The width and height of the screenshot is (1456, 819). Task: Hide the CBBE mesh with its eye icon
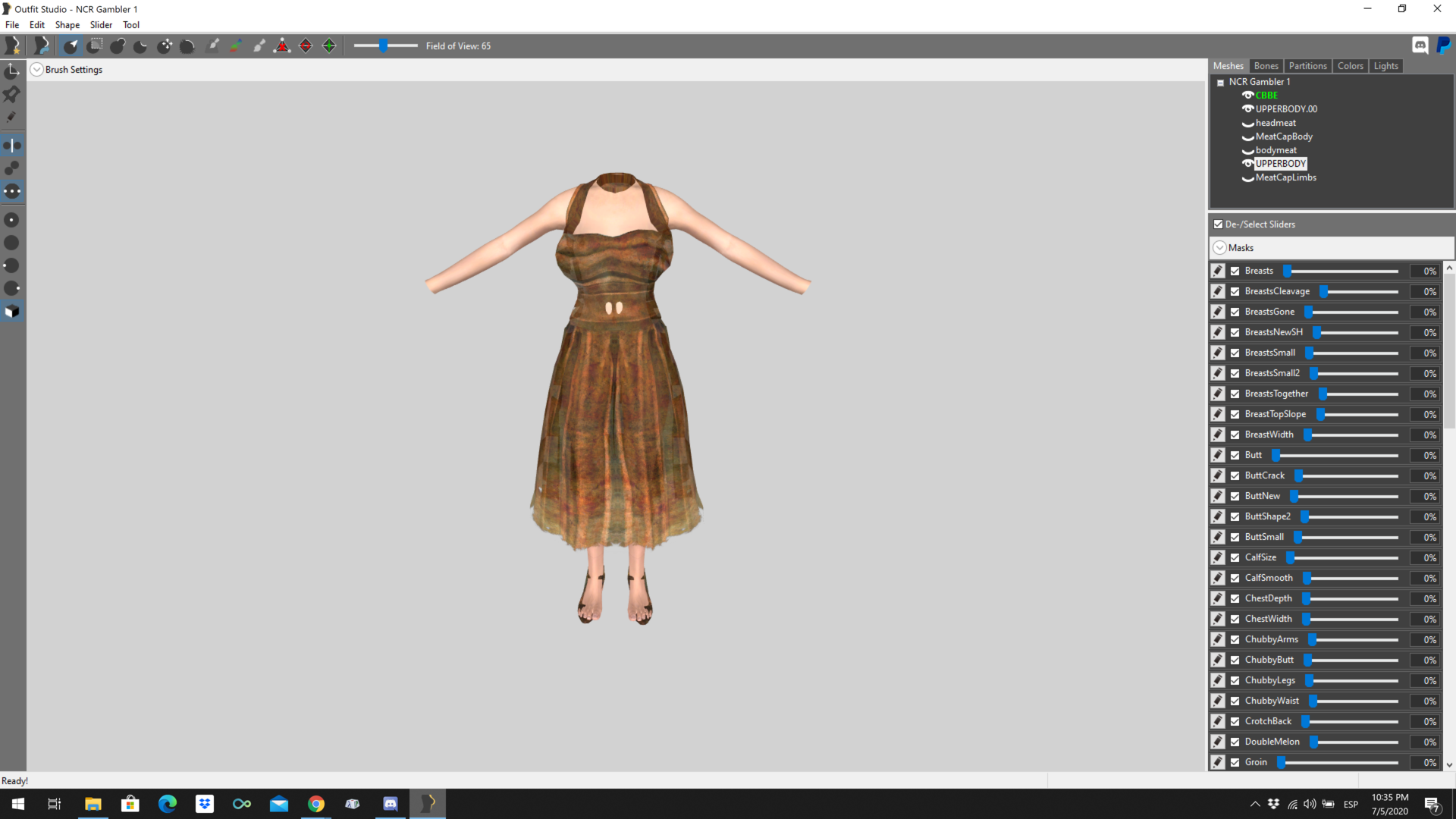[x=1247, y=96]
